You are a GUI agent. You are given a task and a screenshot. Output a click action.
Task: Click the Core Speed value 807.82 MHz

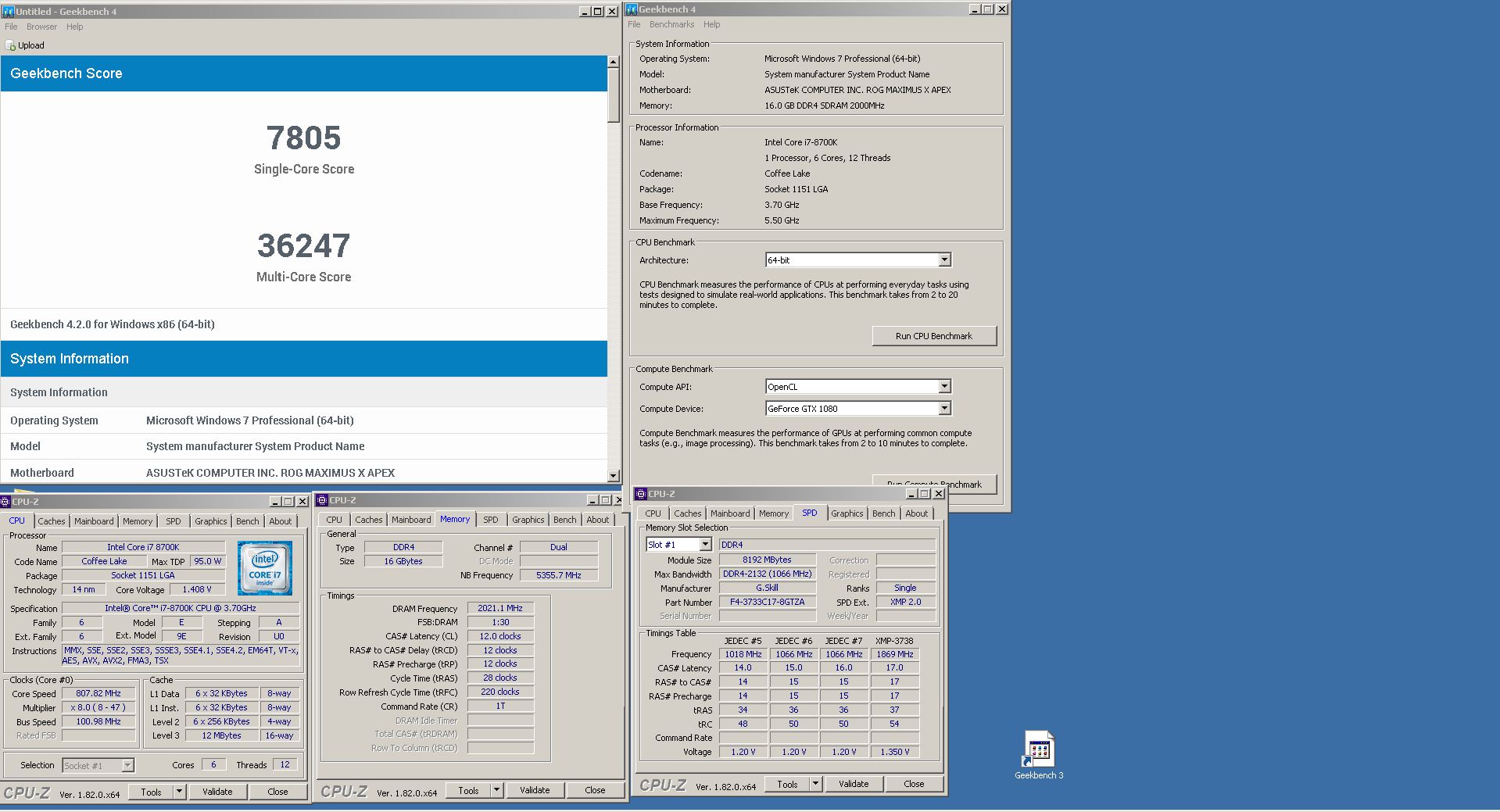point(98,693)
